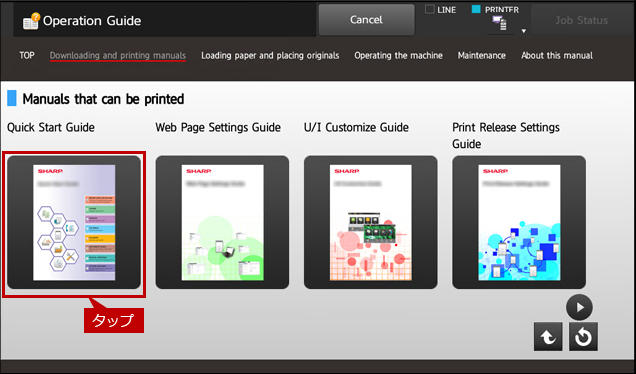Image resolution: width=636 pixels, height=374 pixels.
Task: Tap the LINE status indicator
Action: pos(440,9)
